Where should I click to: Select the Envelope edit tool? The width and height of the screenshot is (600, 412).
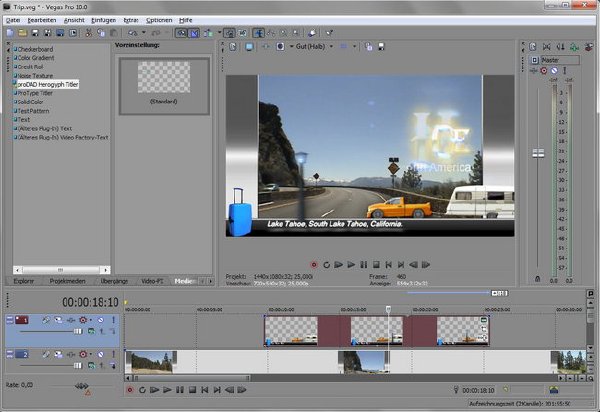click(x=271, y=33)
